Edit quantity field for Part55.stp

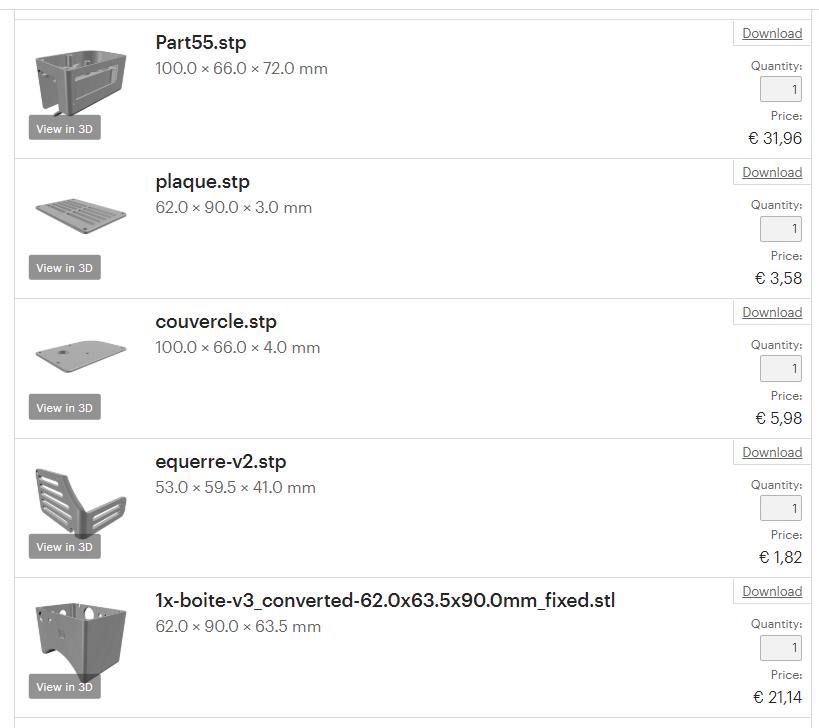click(781, 90)
